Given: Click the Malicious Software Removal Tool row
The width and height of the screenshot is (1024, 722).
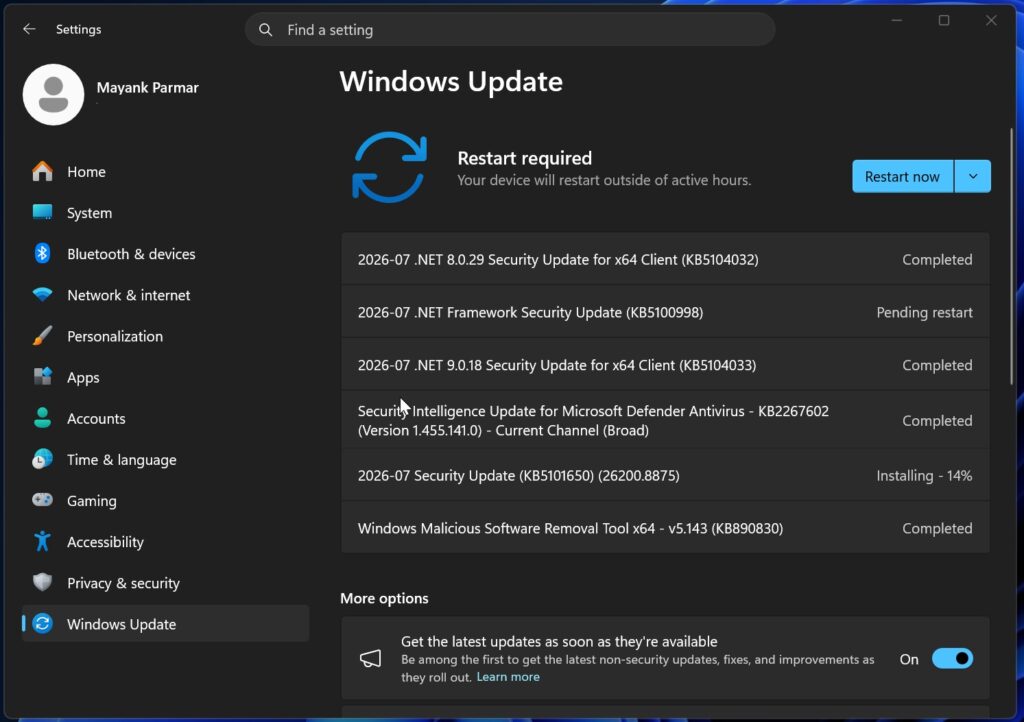Looking at the screenshot, I should tap(665, 528).
